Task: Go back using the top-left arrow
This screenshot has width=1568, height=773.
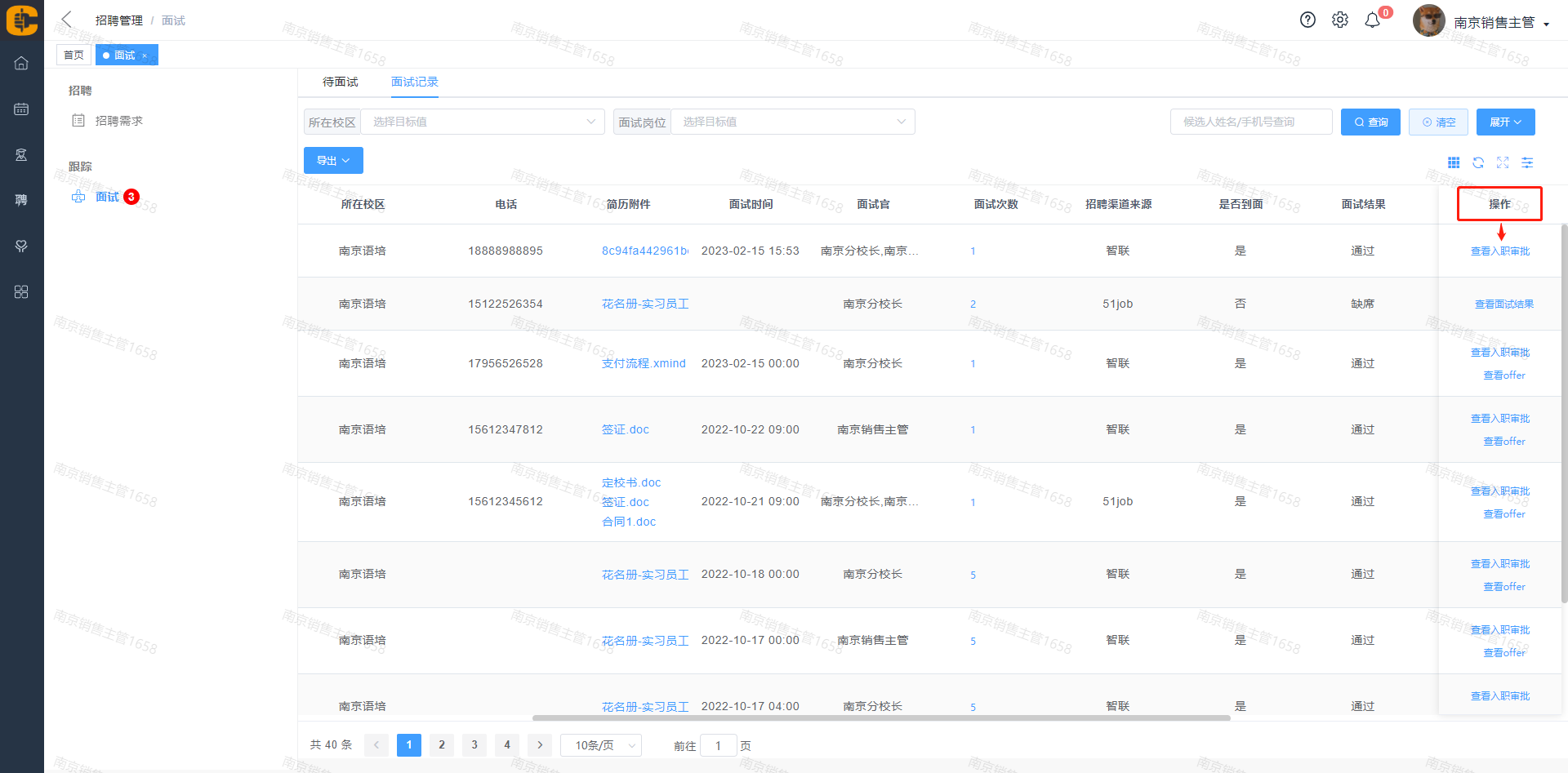Action: click(67, 20)
